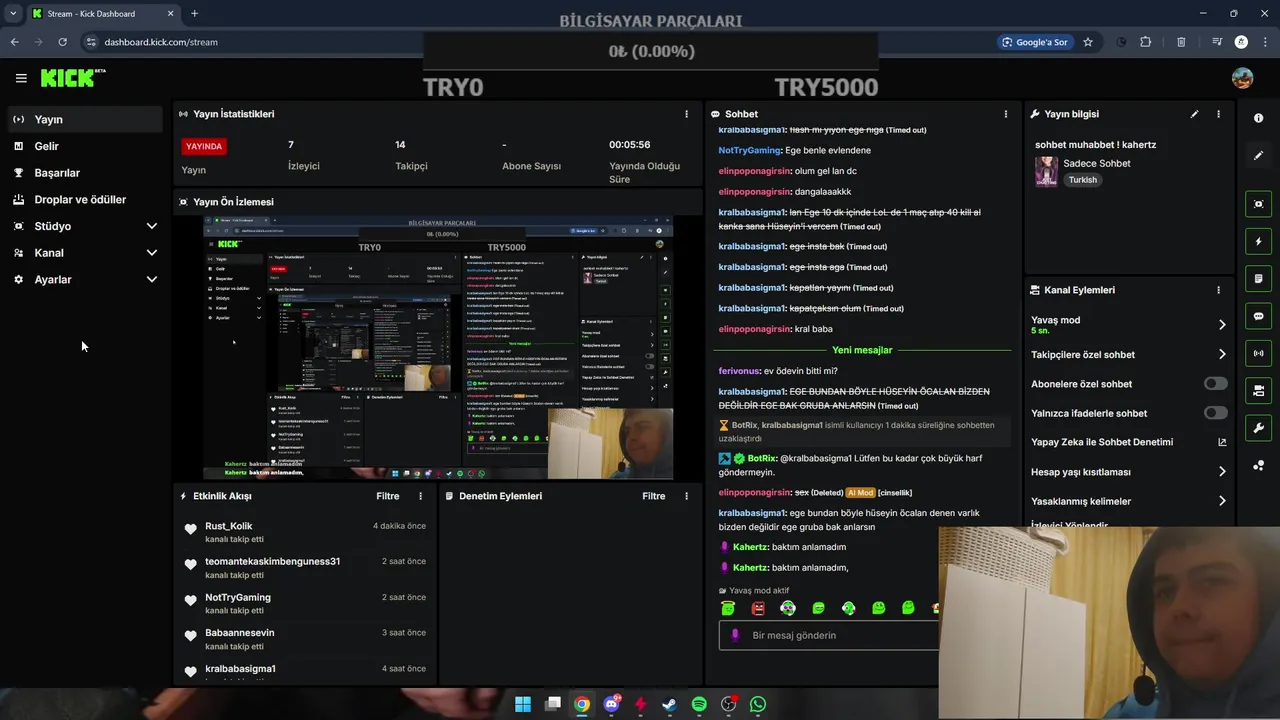Image resolution: width=1280 pixels, height=720 pixels.
Task: Open Yasaklanmış kelimeler chevron
Action: (x=1222, y=501)
